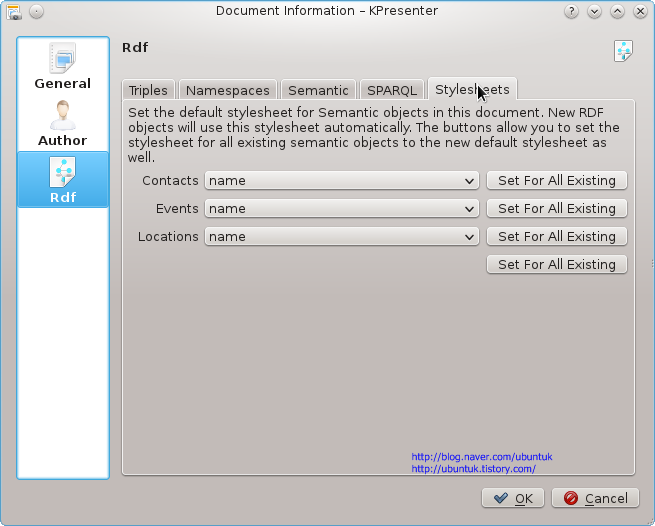Open the Contacts stylesheet dropdown
This screenshot has width=655, height=526.
[342, 180]
